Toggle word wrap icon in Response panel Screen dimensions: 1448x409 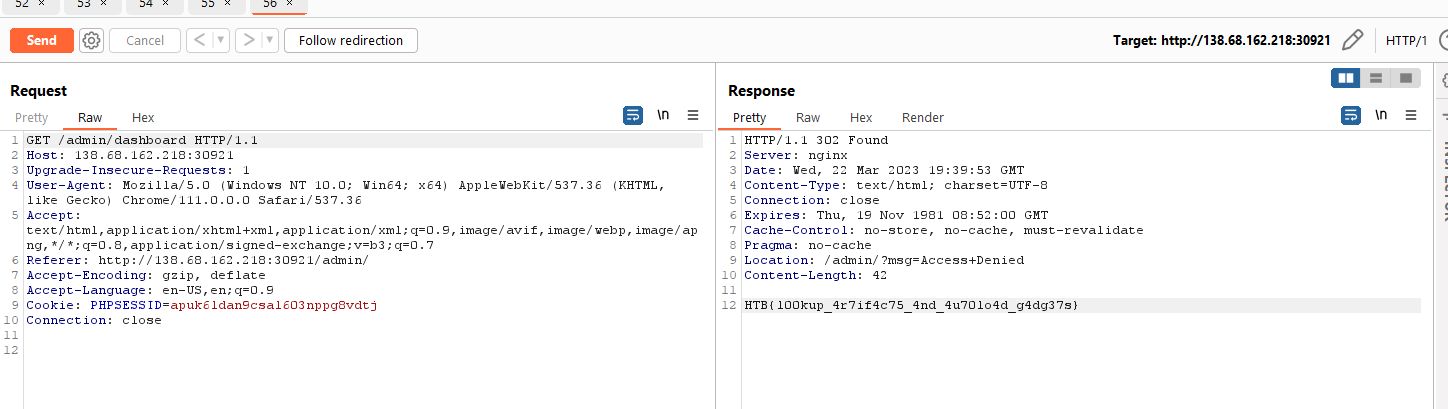click(1351, 116)
